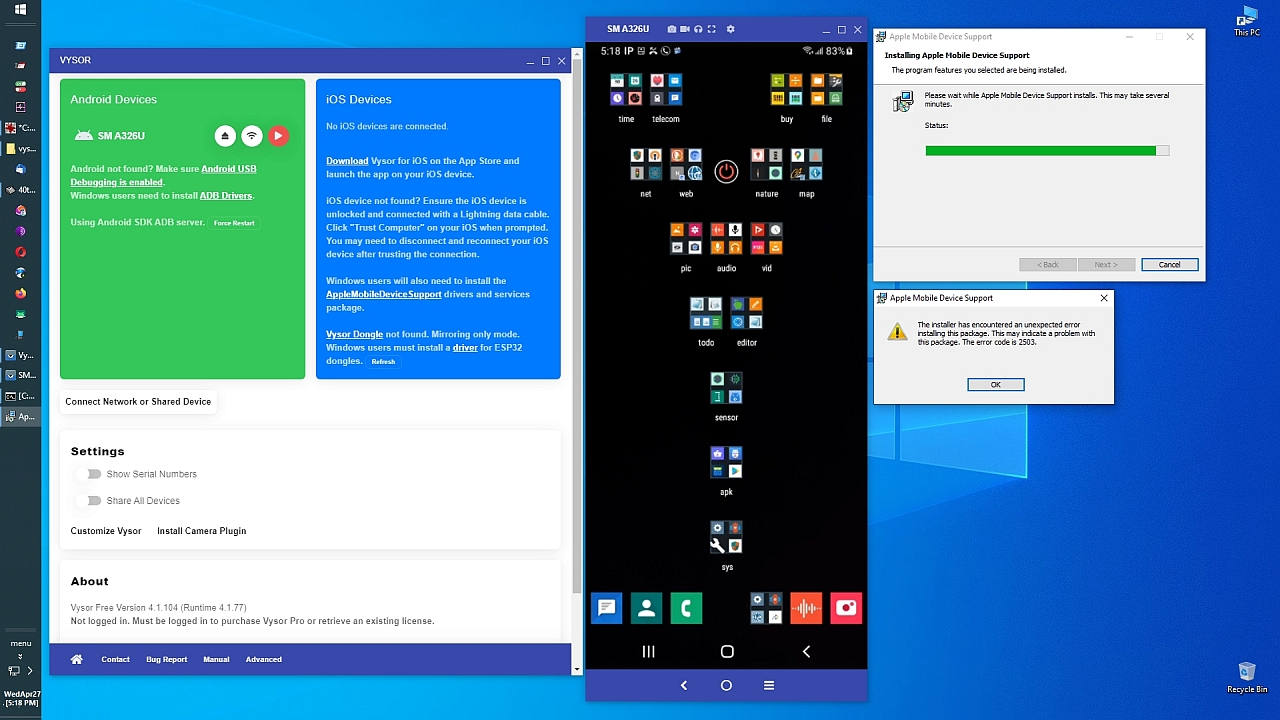Click Vysor's lower bar menu icon
1280x720 pixels.
[x=769, y=686]
